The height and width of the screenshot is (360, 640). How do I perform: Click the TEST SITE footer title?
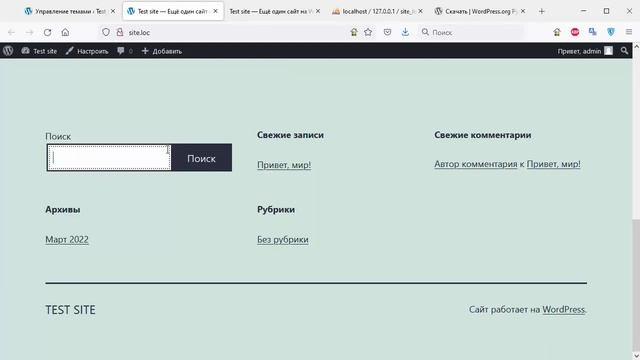(70, 310)
